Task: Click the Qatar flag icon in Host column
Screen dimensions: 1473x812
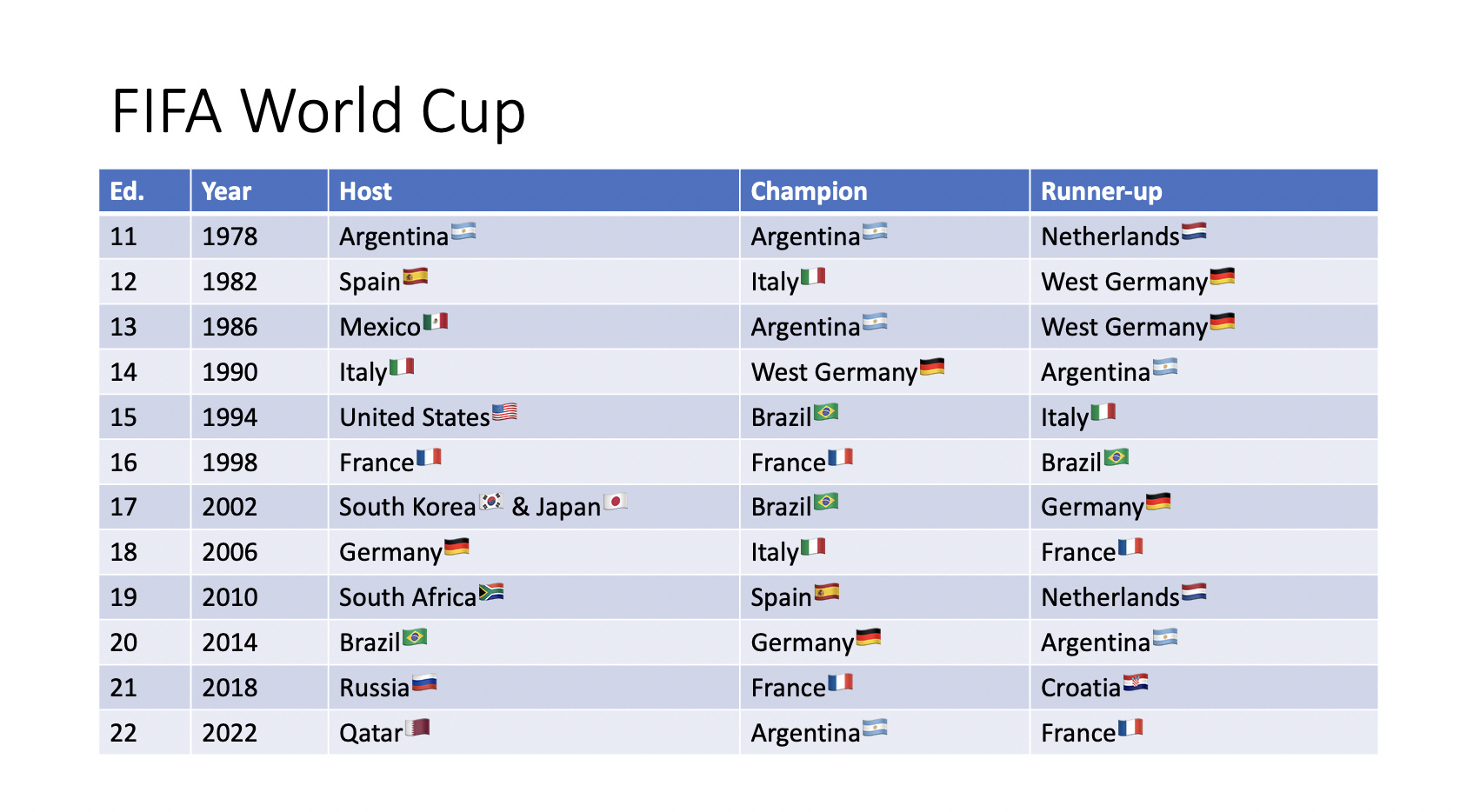Action: [x=417, y=728]
